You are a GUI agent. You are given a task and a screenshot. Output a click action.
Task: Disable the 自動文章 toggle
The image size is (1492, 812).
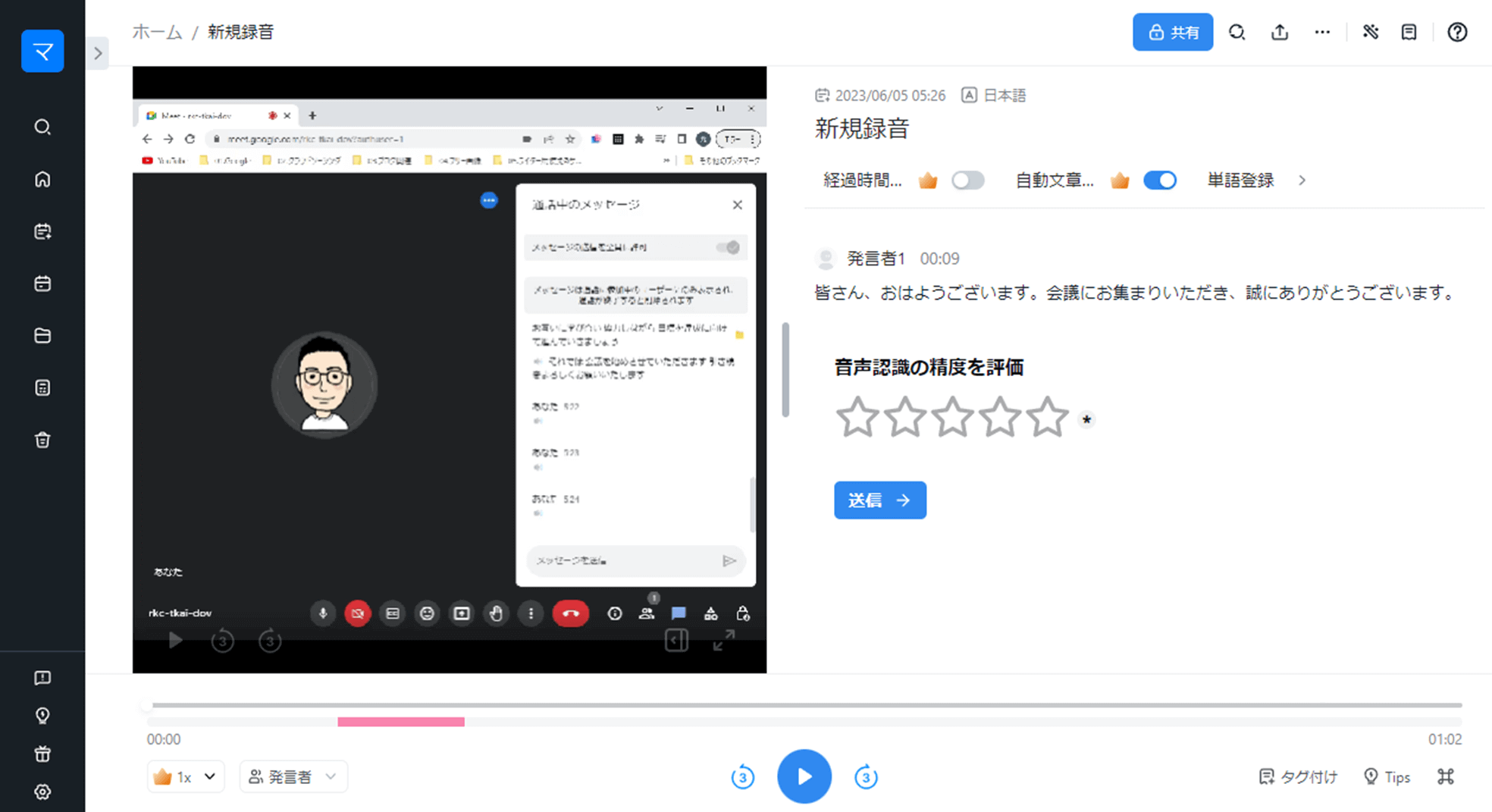pos(1160,180)
